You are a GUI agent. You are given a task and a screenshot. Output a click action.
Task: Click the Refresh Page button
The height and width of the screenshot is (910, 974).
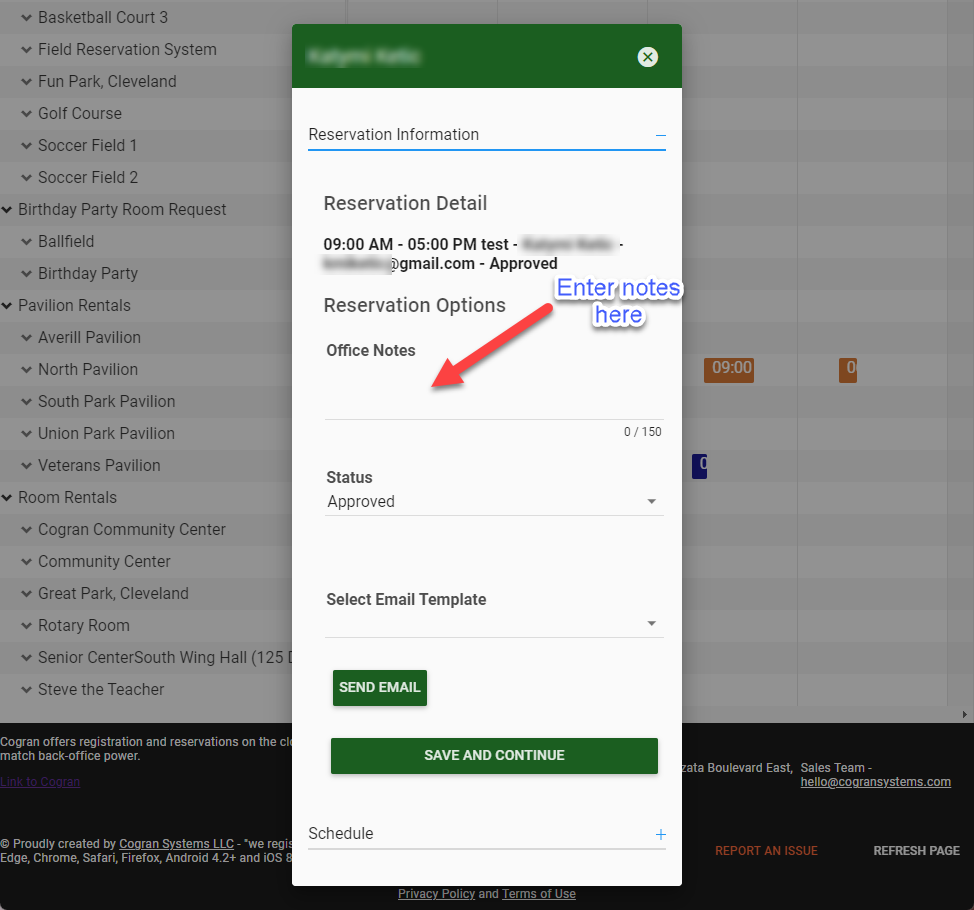tap(916, 851)
